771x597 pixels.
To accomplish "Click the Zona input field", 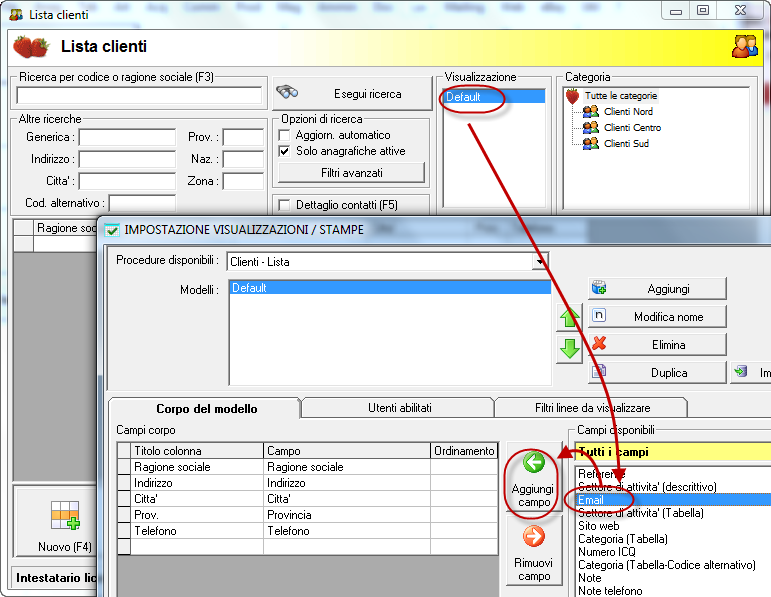I will [x=243, y=181].
